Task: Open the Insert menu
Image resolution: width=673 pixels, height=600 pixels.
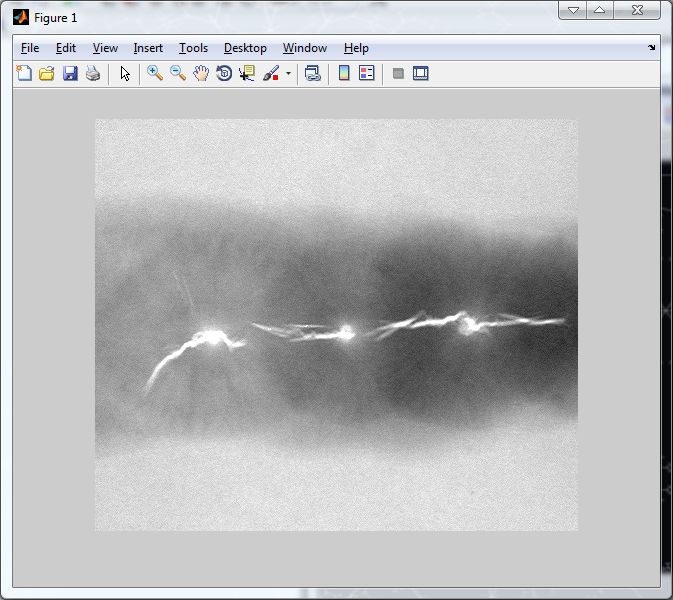Action: [148, 48]
